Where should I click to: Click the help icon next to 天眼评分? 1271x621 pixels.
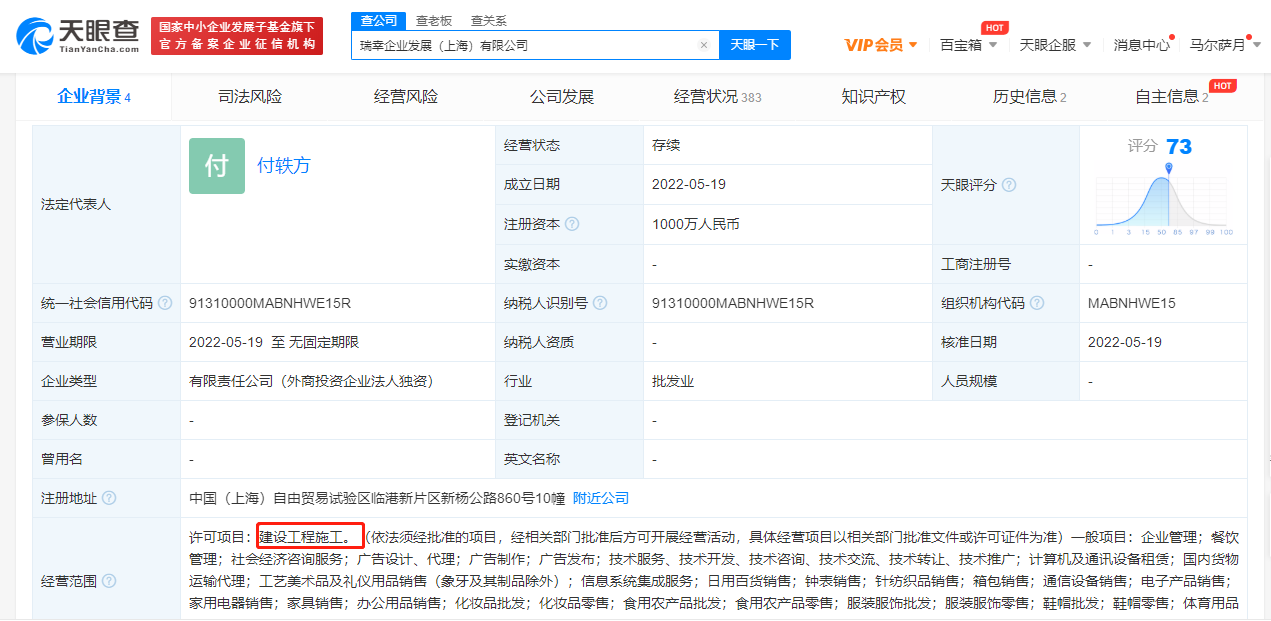(1011, 185)
